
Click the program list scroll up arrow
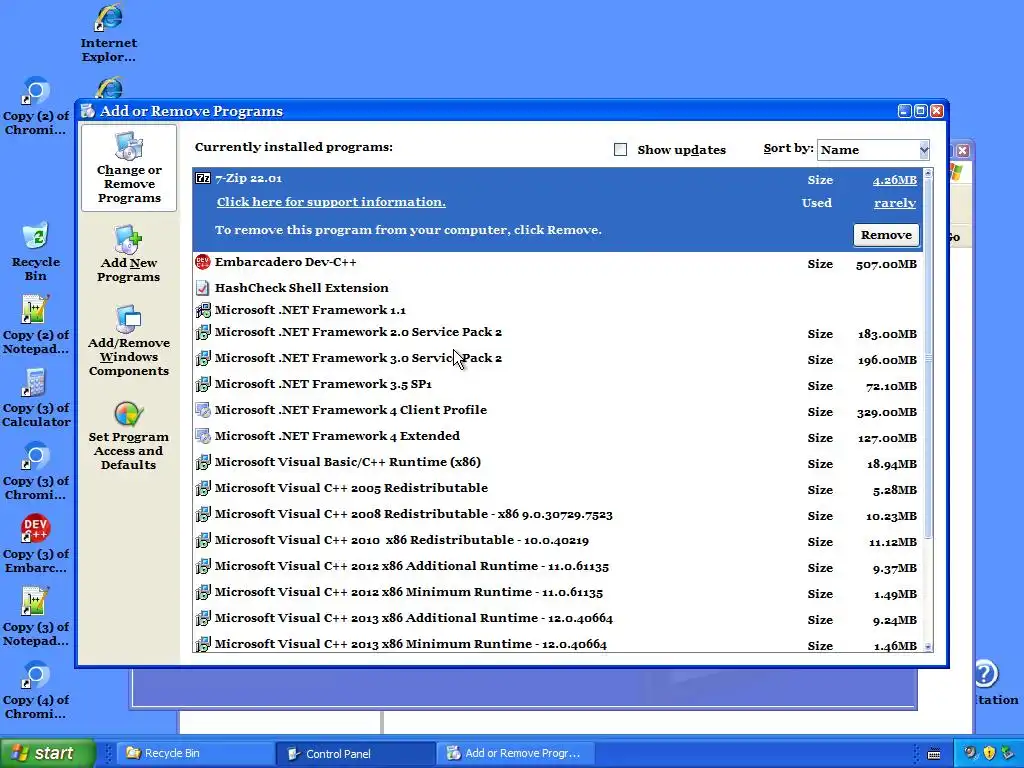(x=928, y=174)
